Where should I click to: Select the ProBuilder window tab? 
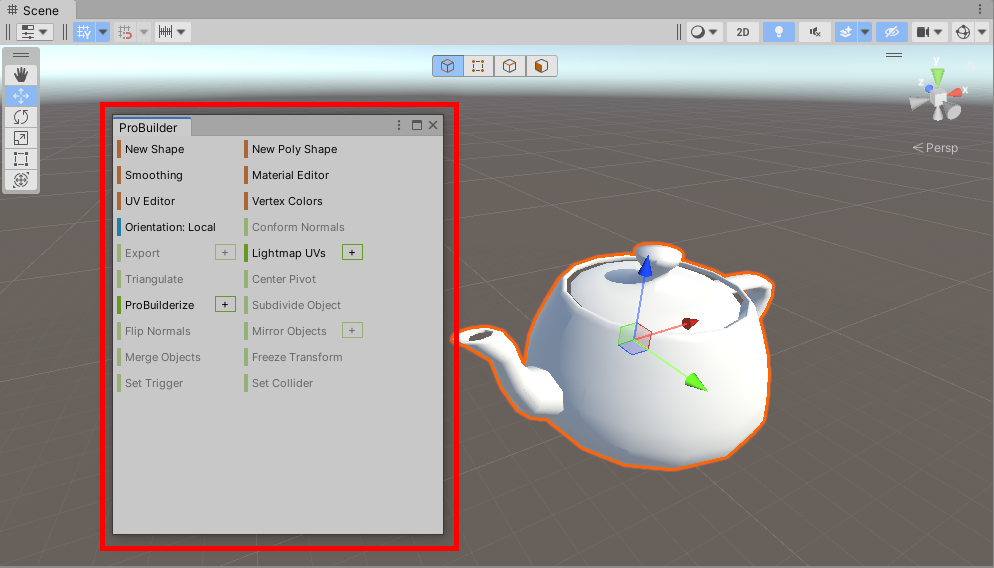151,127
